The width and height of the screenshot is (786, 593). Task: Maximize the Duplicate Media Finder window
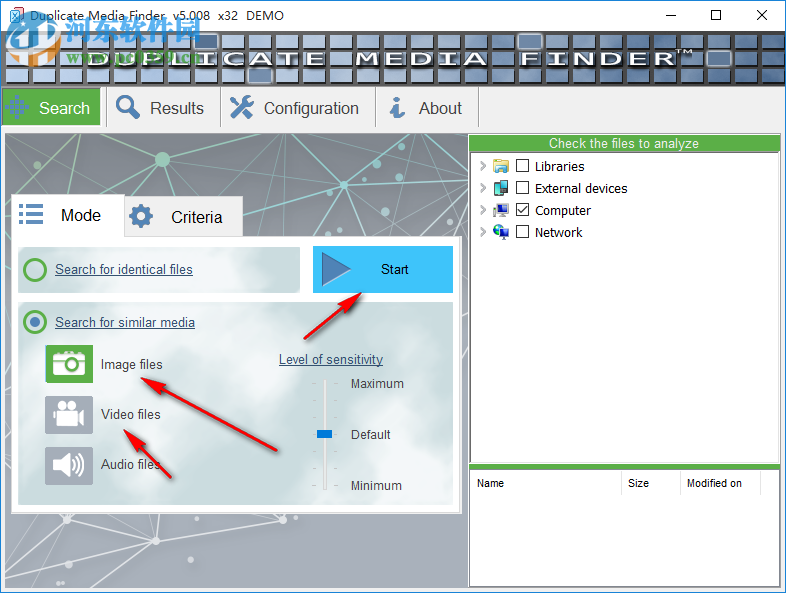tap(716, 15)
